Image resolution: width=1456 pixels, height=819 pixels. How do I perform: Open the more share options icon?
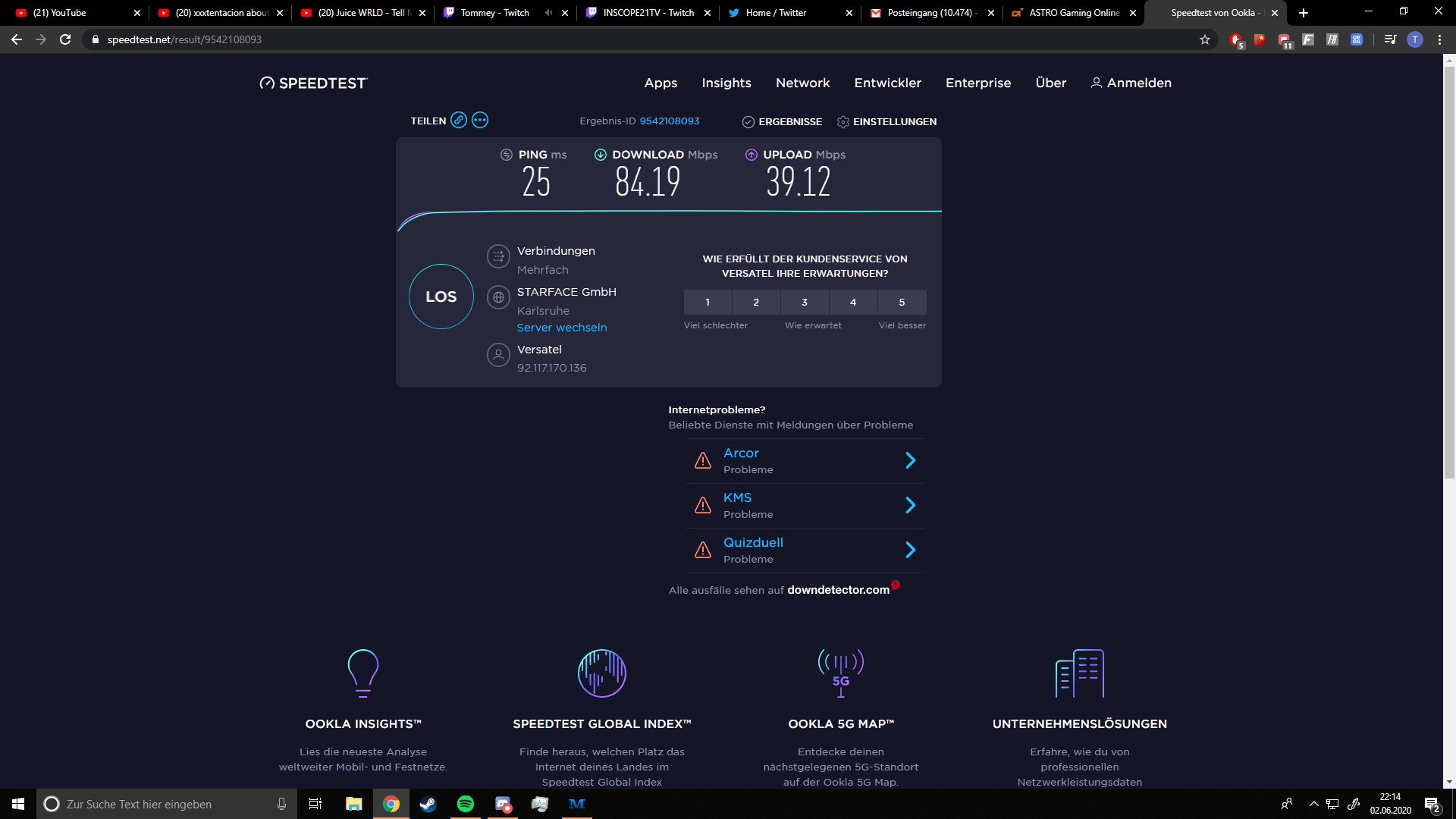coord(480,121)
